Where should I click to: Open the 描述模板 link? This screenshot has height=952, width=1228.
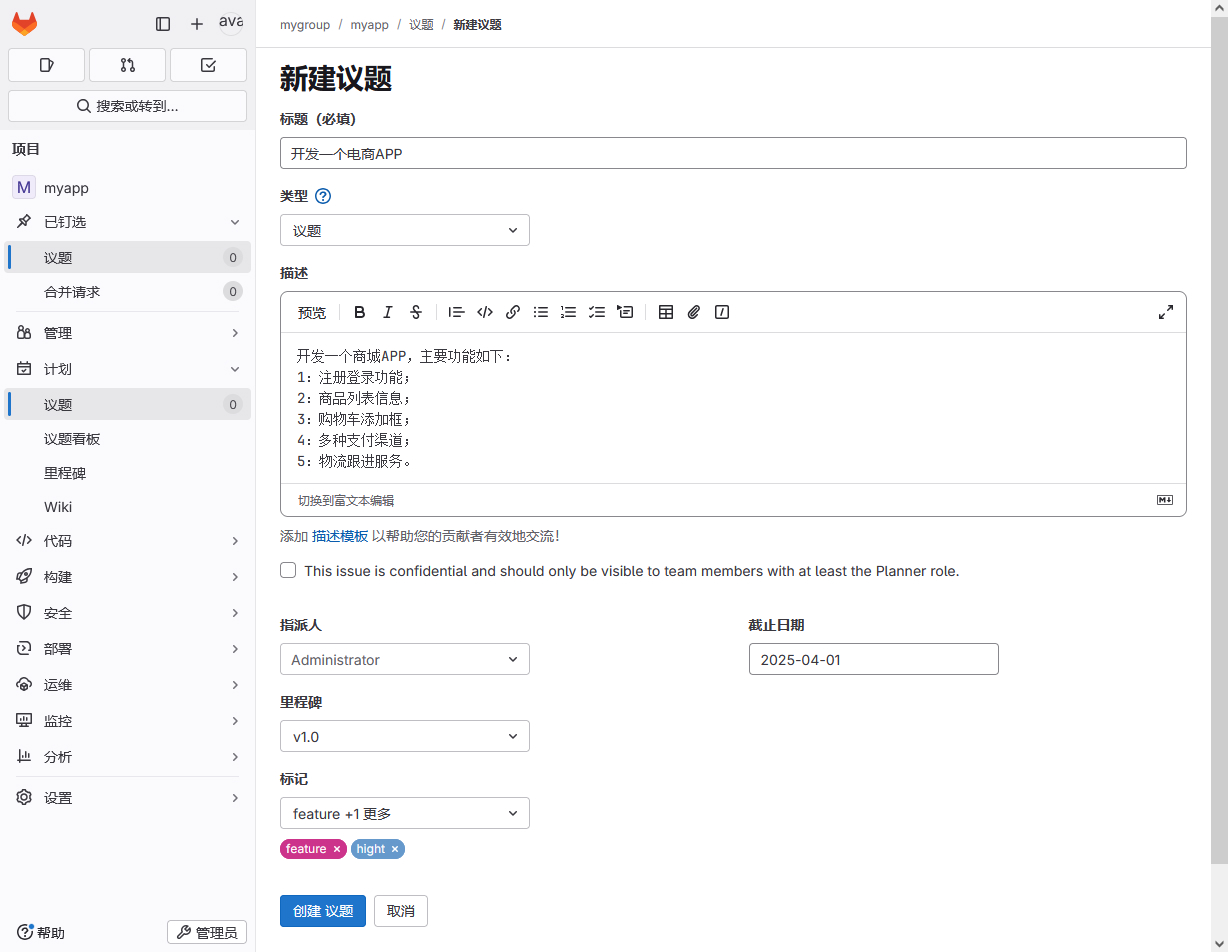340,536
